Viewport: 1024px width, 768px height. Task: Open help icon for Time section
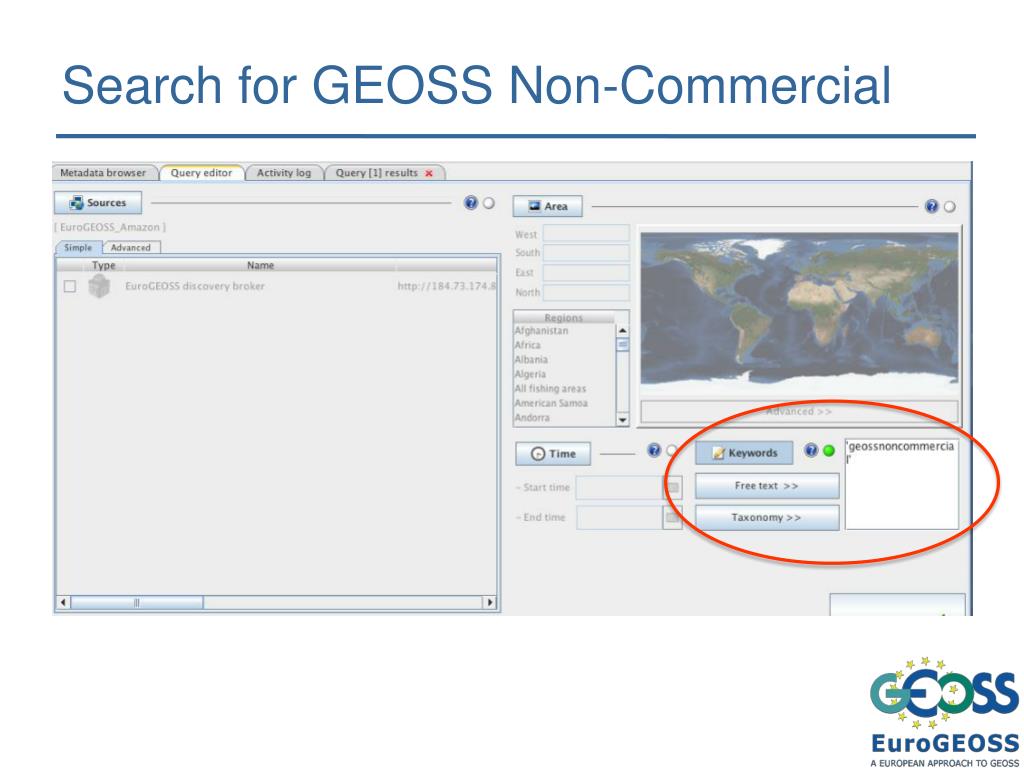point(654,450)
